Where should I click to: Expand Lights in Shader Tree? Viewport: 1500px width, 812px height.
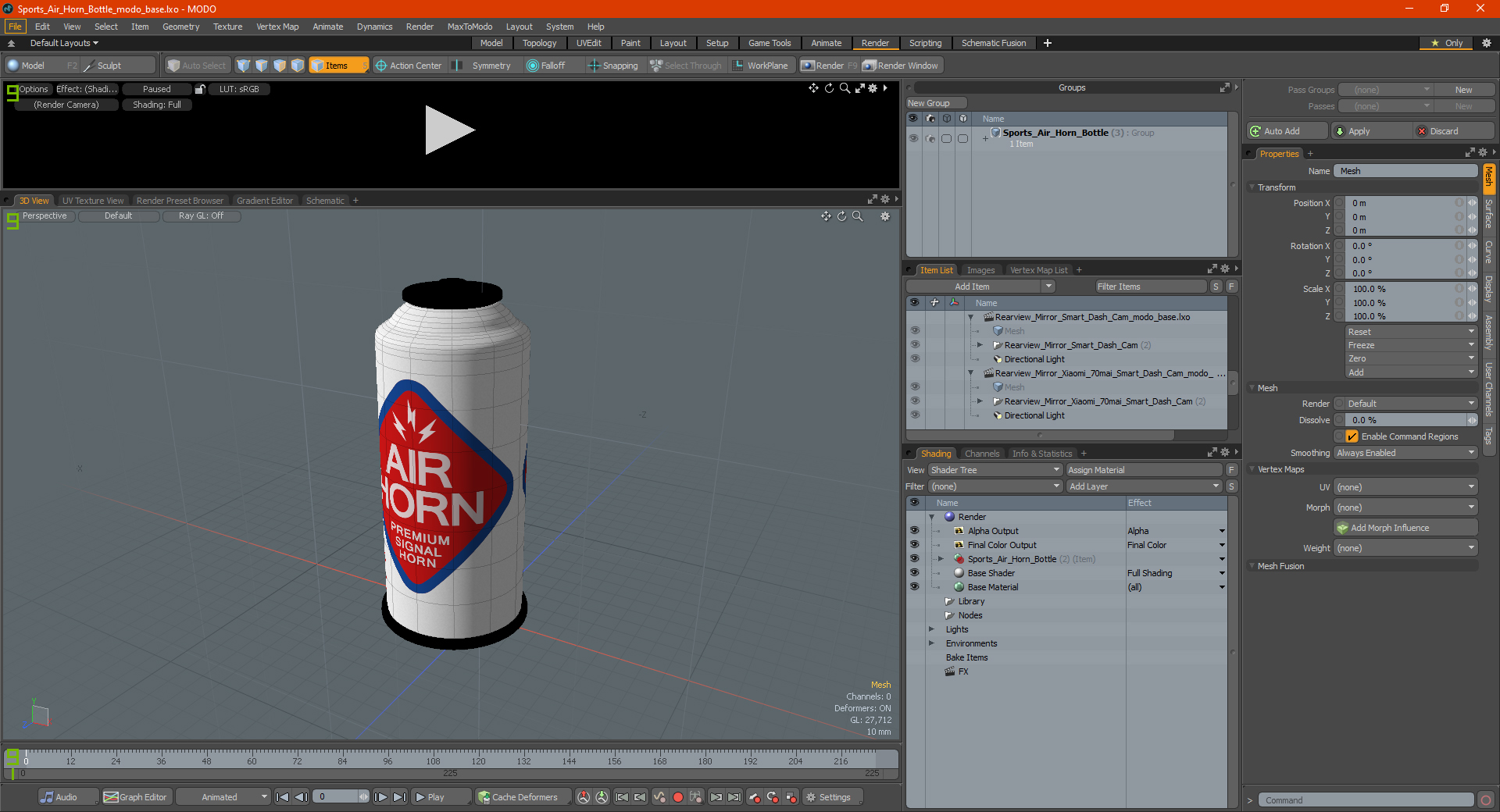931,629
